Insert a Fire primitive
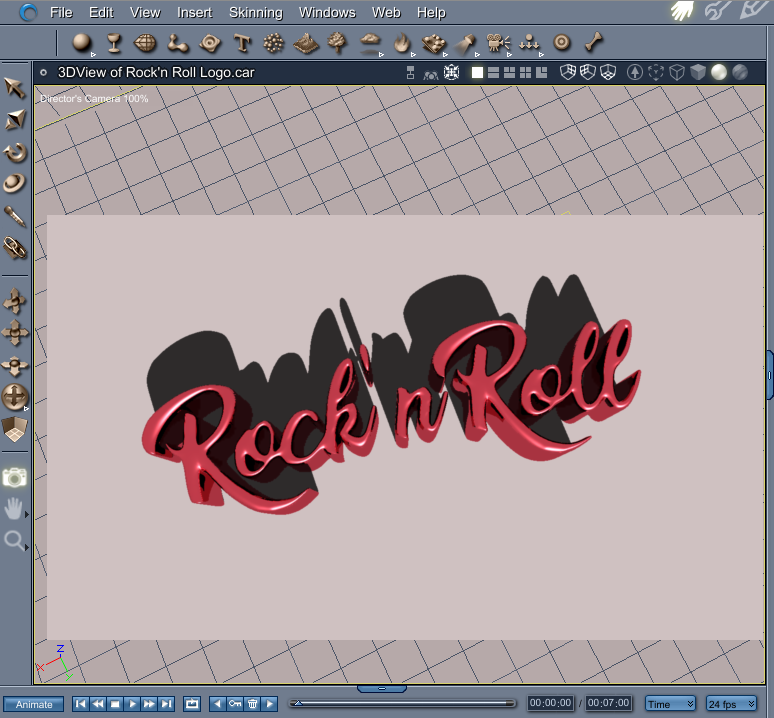 (402, 43)
